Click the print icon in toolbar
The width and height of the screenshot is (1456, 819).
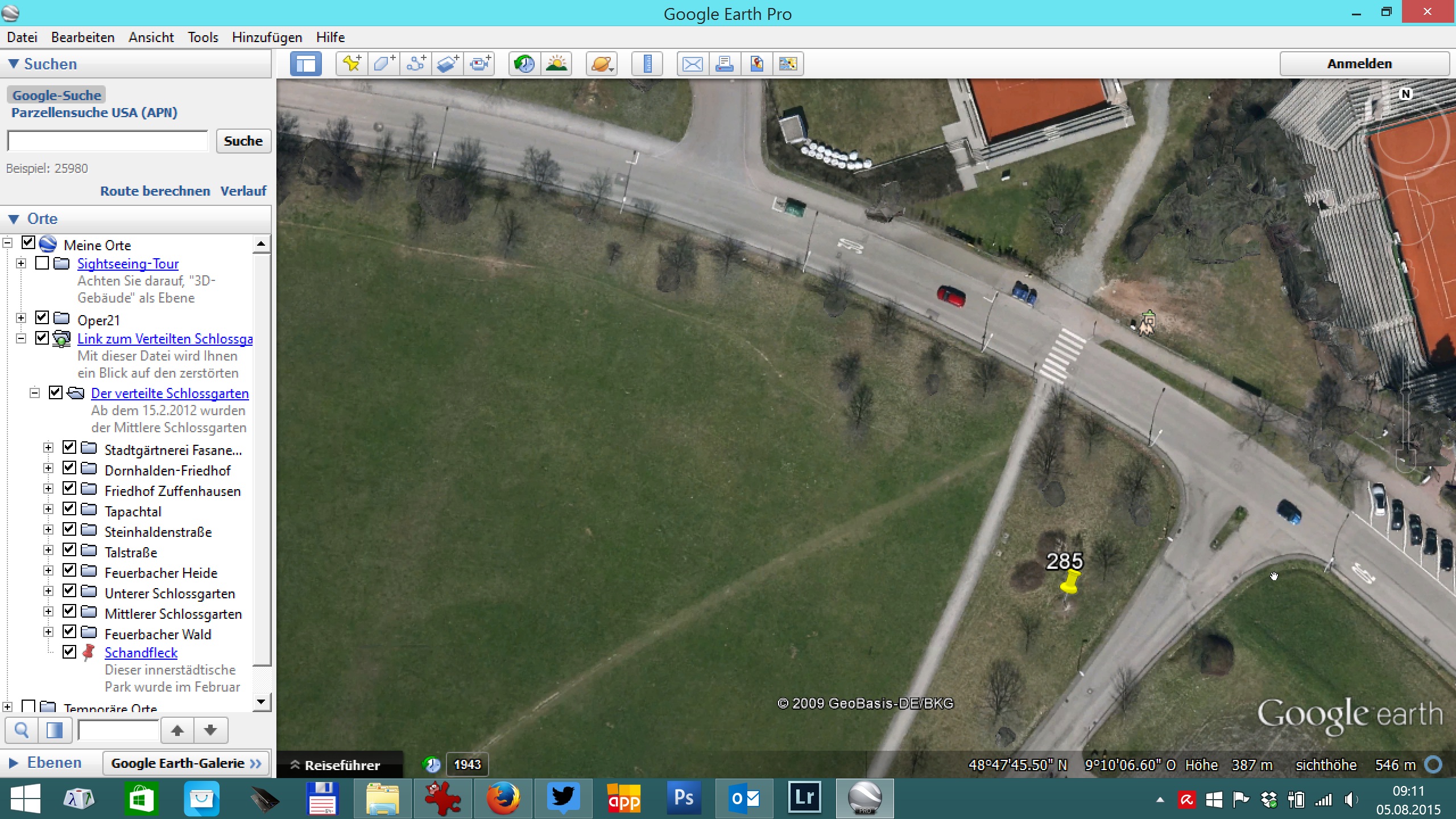tap(724, 64)
